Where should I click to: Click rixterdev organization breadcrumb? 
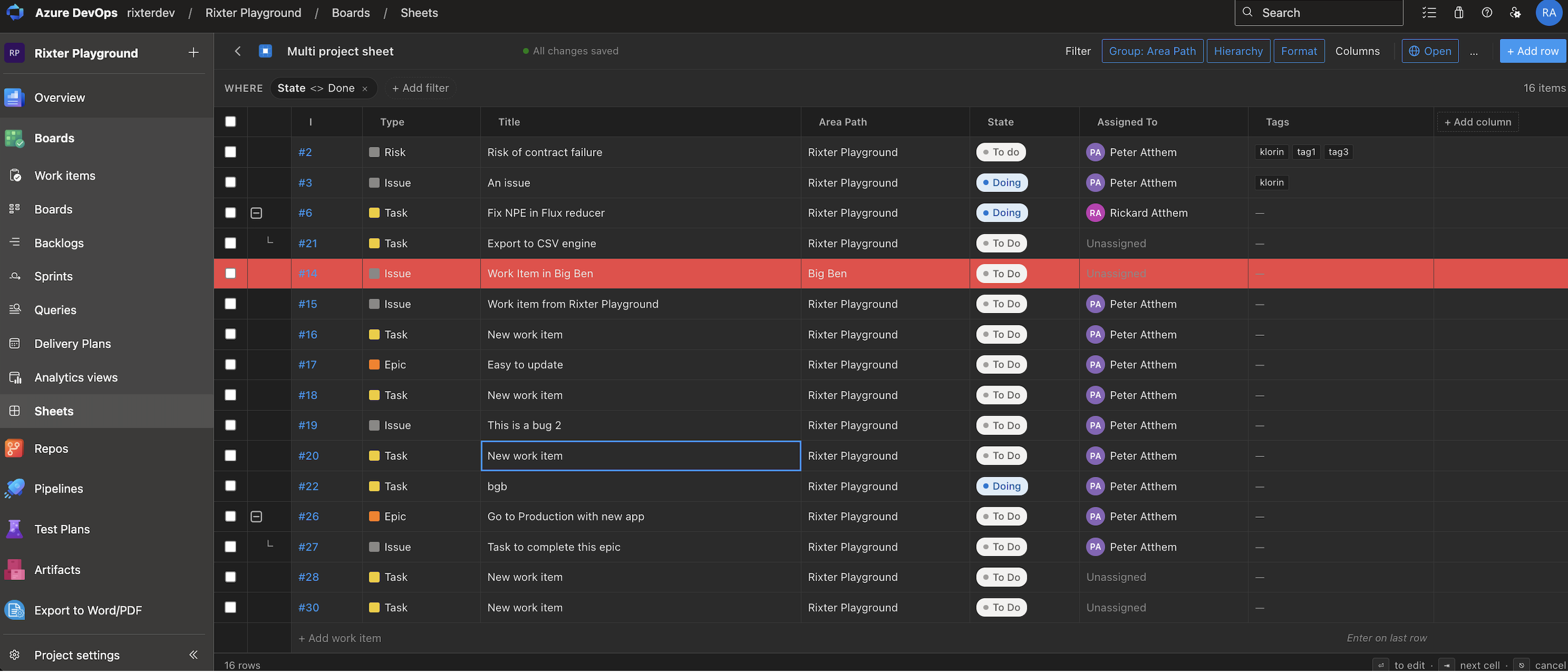click(151, 12)
